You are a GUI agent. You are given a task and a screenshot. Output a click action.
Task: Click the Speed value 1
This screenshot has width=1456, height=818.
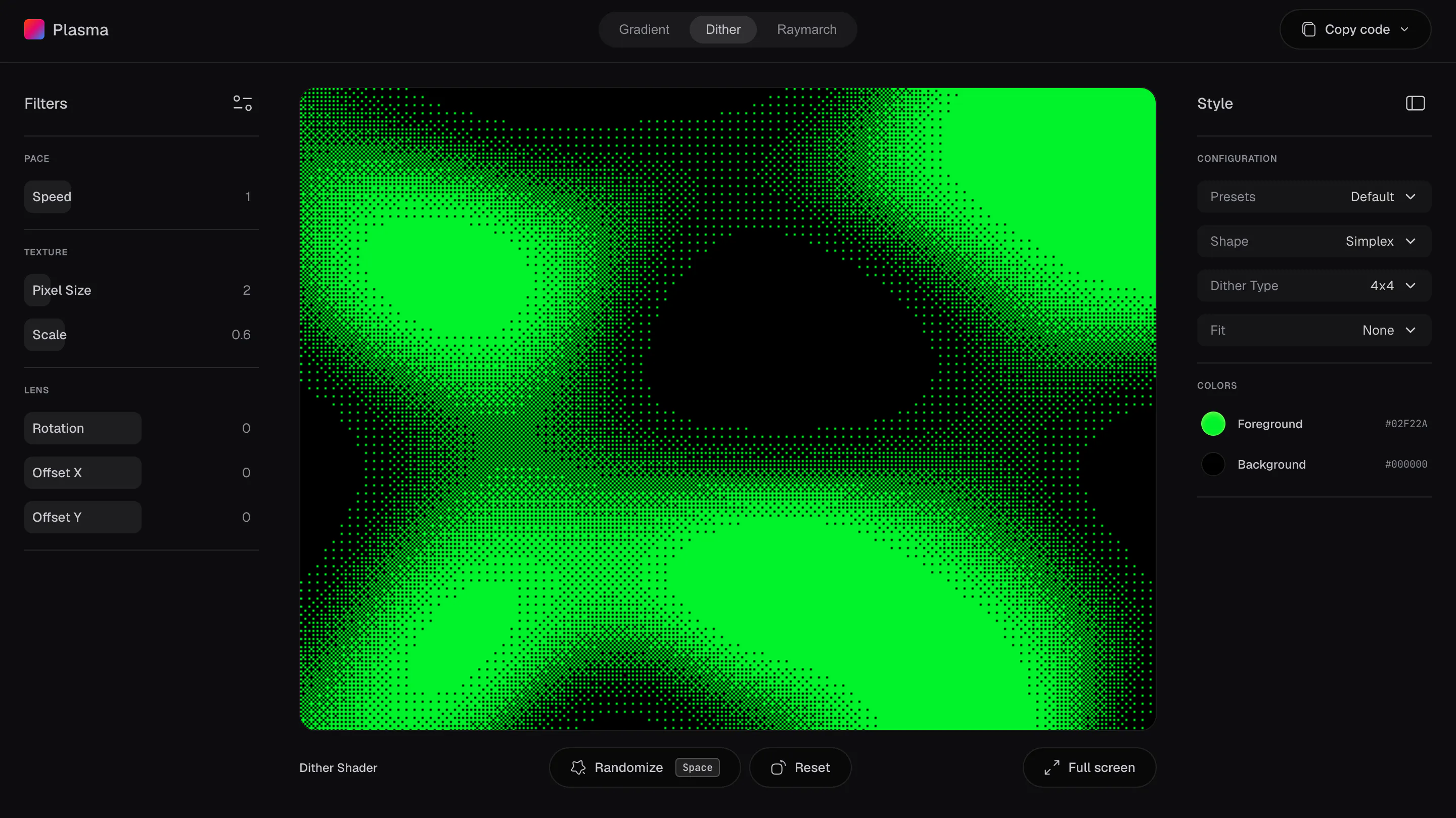248,197
